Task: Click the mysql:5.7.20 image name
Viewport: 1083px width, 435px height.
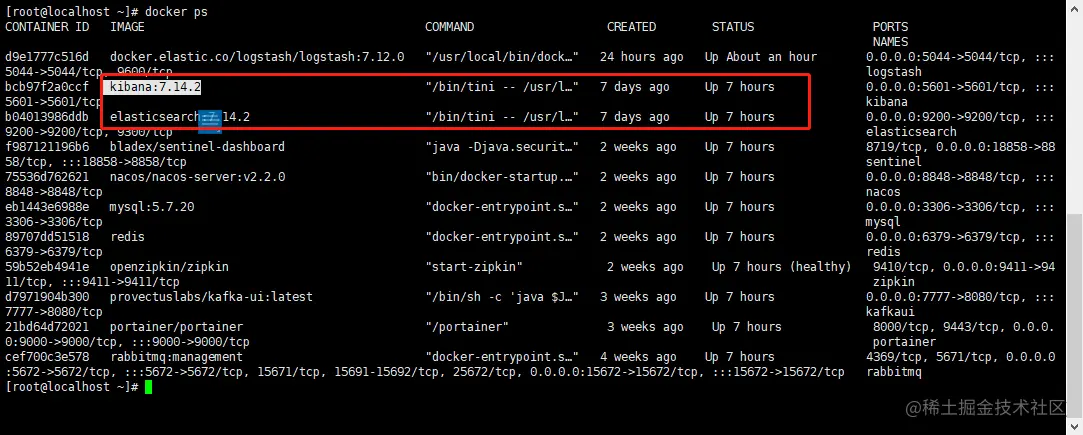Action: click(152, 207)
